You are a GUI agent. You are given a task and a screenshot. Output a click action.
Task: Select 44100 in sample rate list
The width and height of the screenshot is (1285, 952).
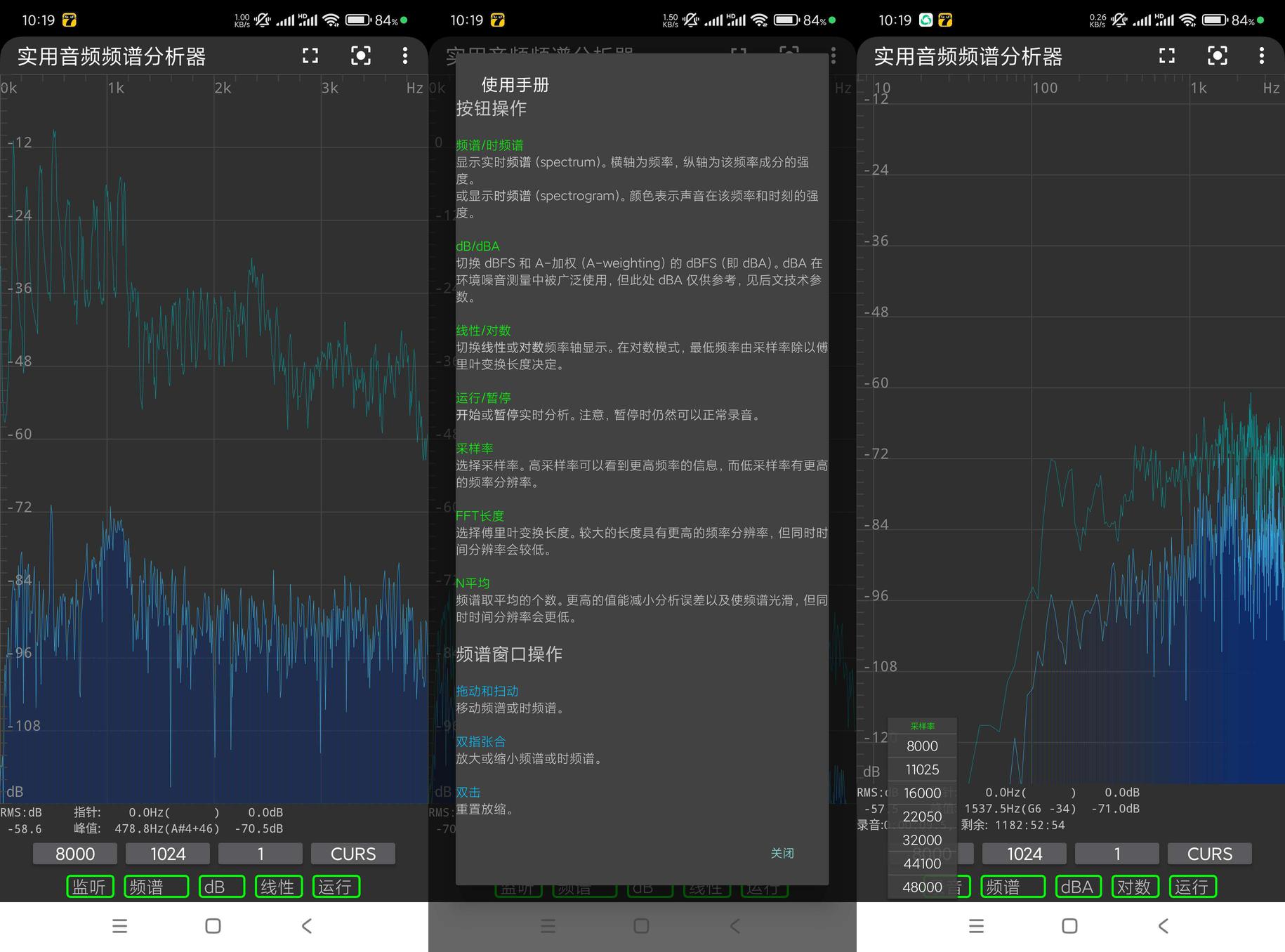(x=922, y=864)
